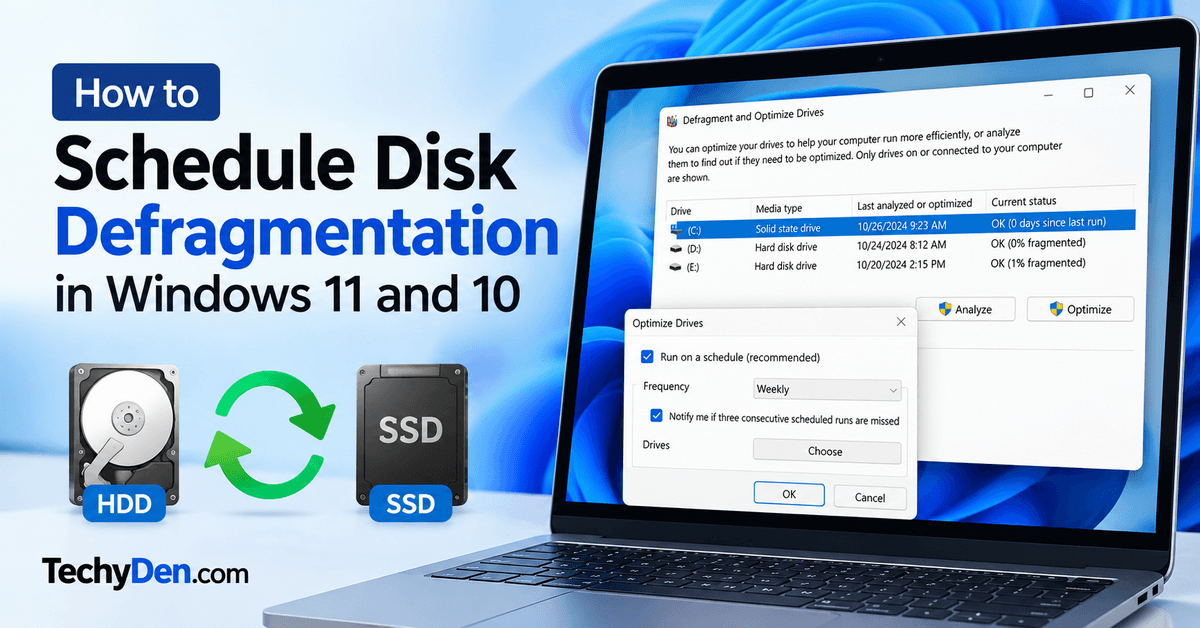Select the (C:) drive icon
Image resolution: width=1200 pixels, height=628 pixels.
(x=676, y=229)
